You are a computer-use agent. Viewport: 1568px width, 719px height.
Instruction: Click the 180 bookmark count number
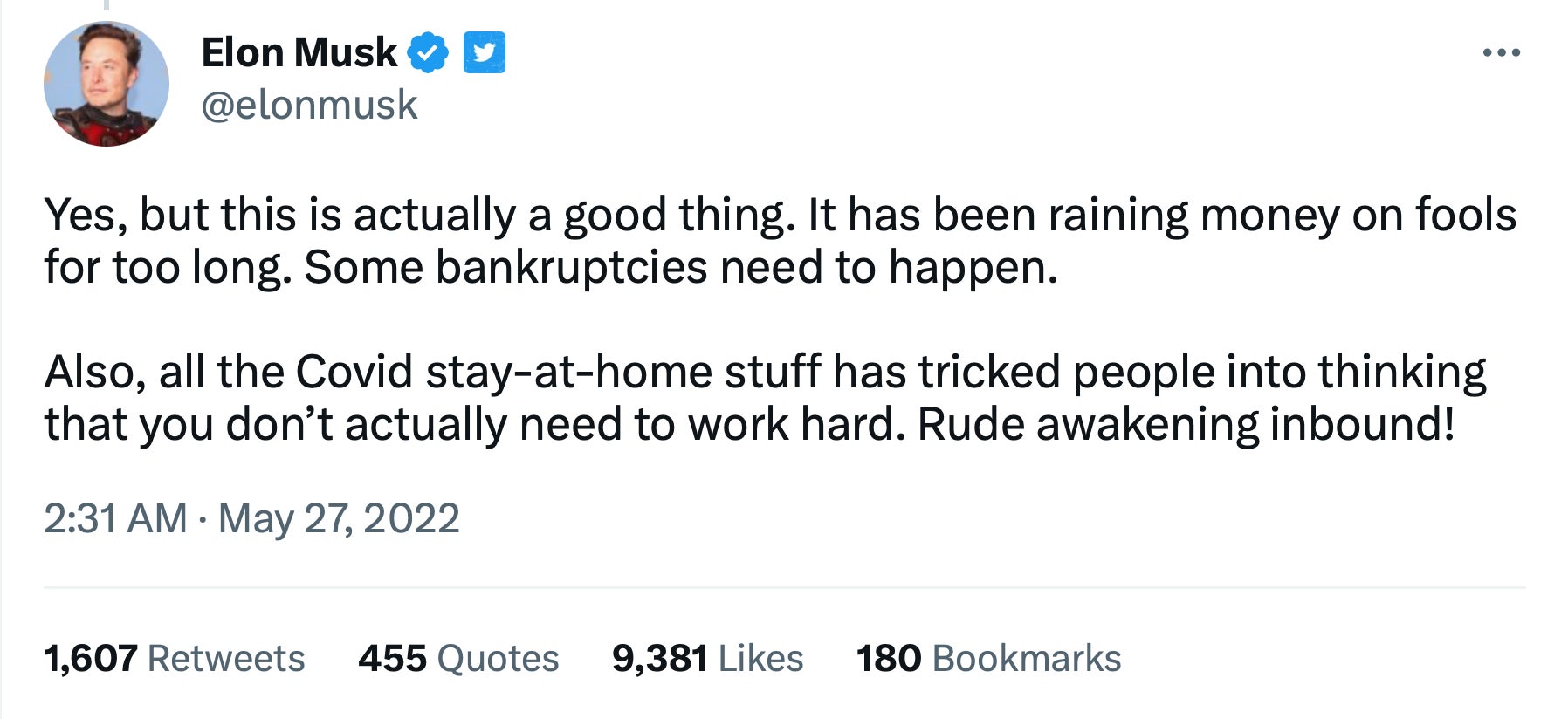click(888, 659)
